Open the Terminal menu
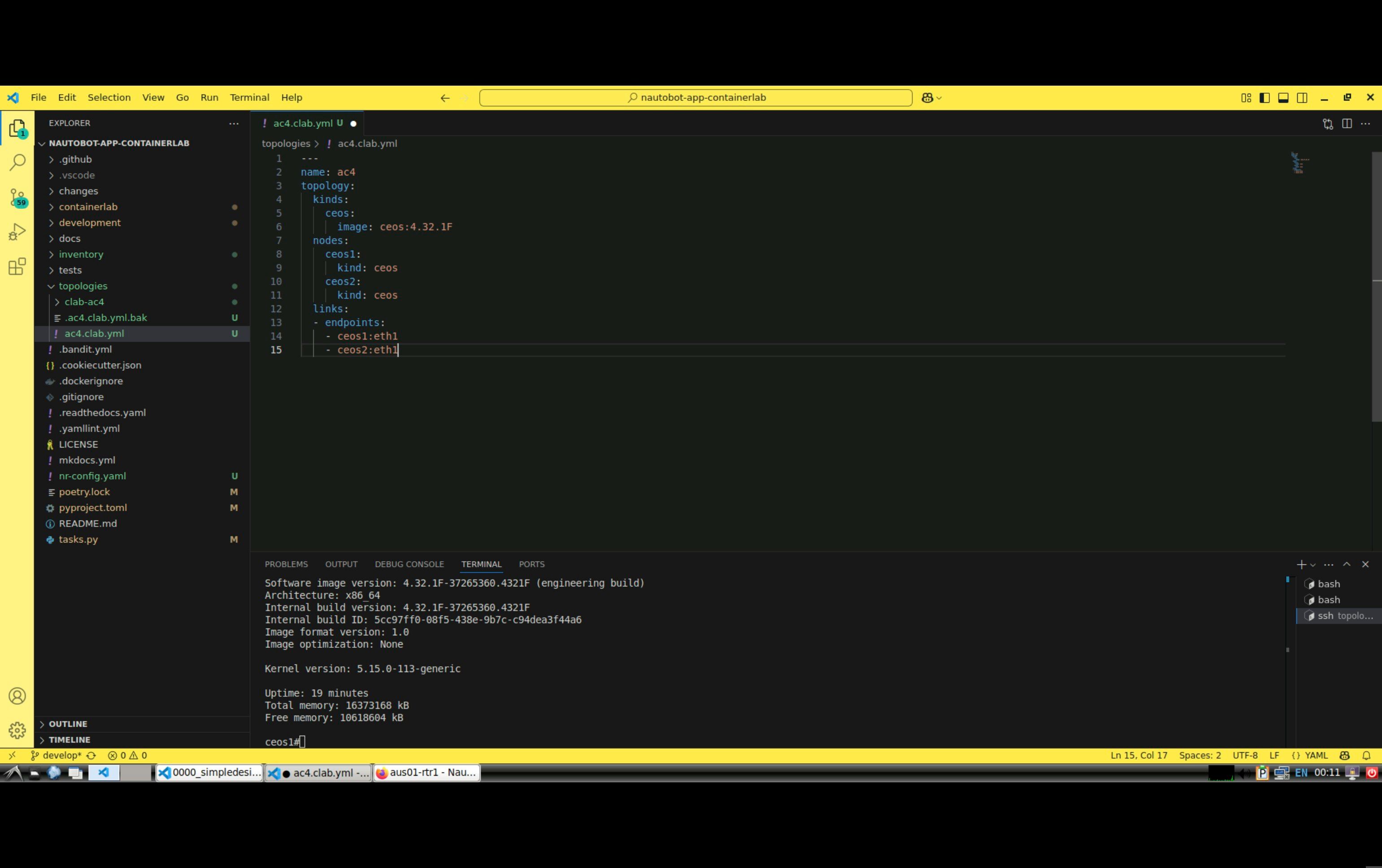The width and height of the screenshot is (1382, 868). (249, 98)
